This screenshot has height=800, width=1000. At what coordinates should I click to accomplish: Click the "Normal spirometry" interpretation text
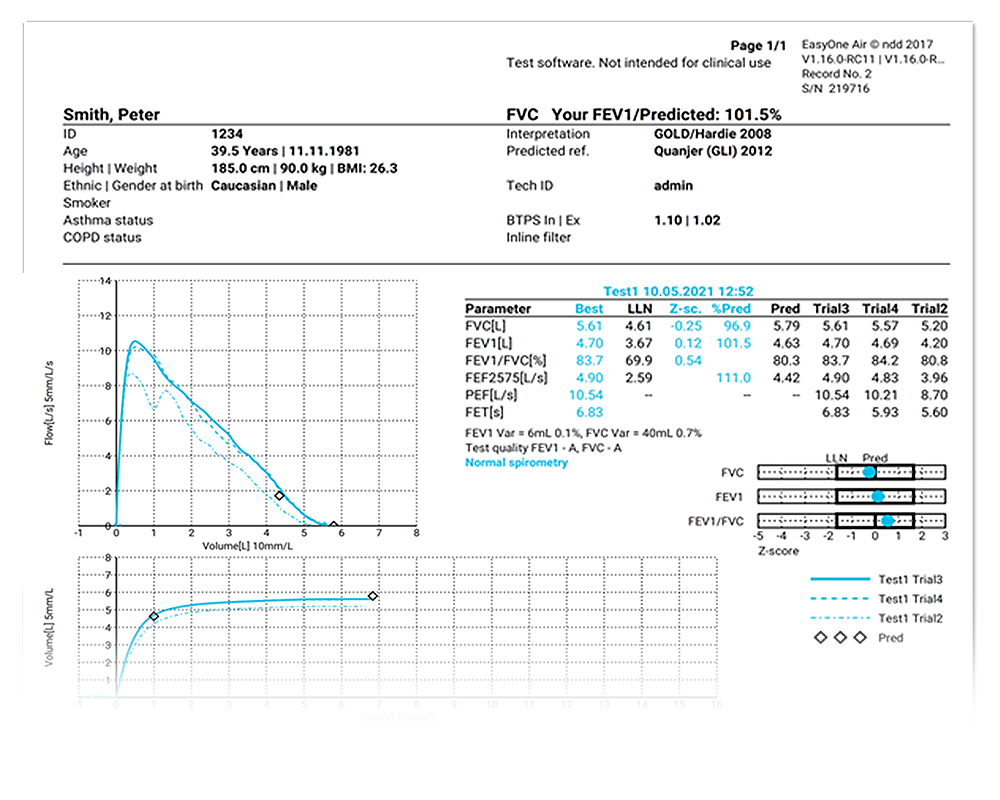516,463
